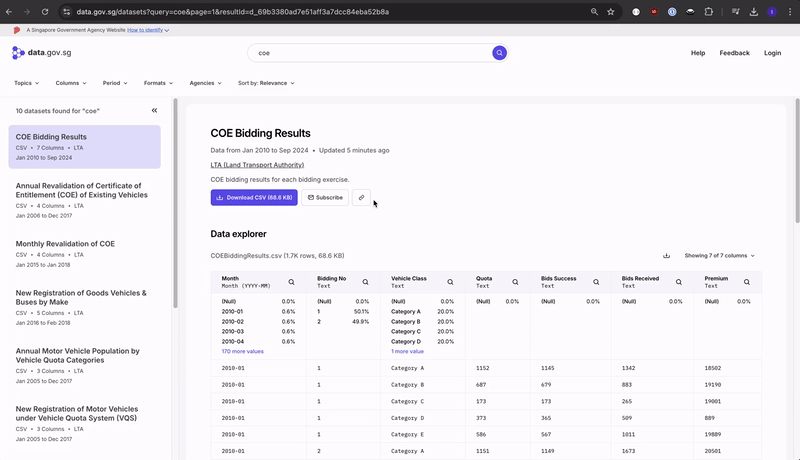Reload the page with refresh icon

pyautogui.click(x=45, y=12)
